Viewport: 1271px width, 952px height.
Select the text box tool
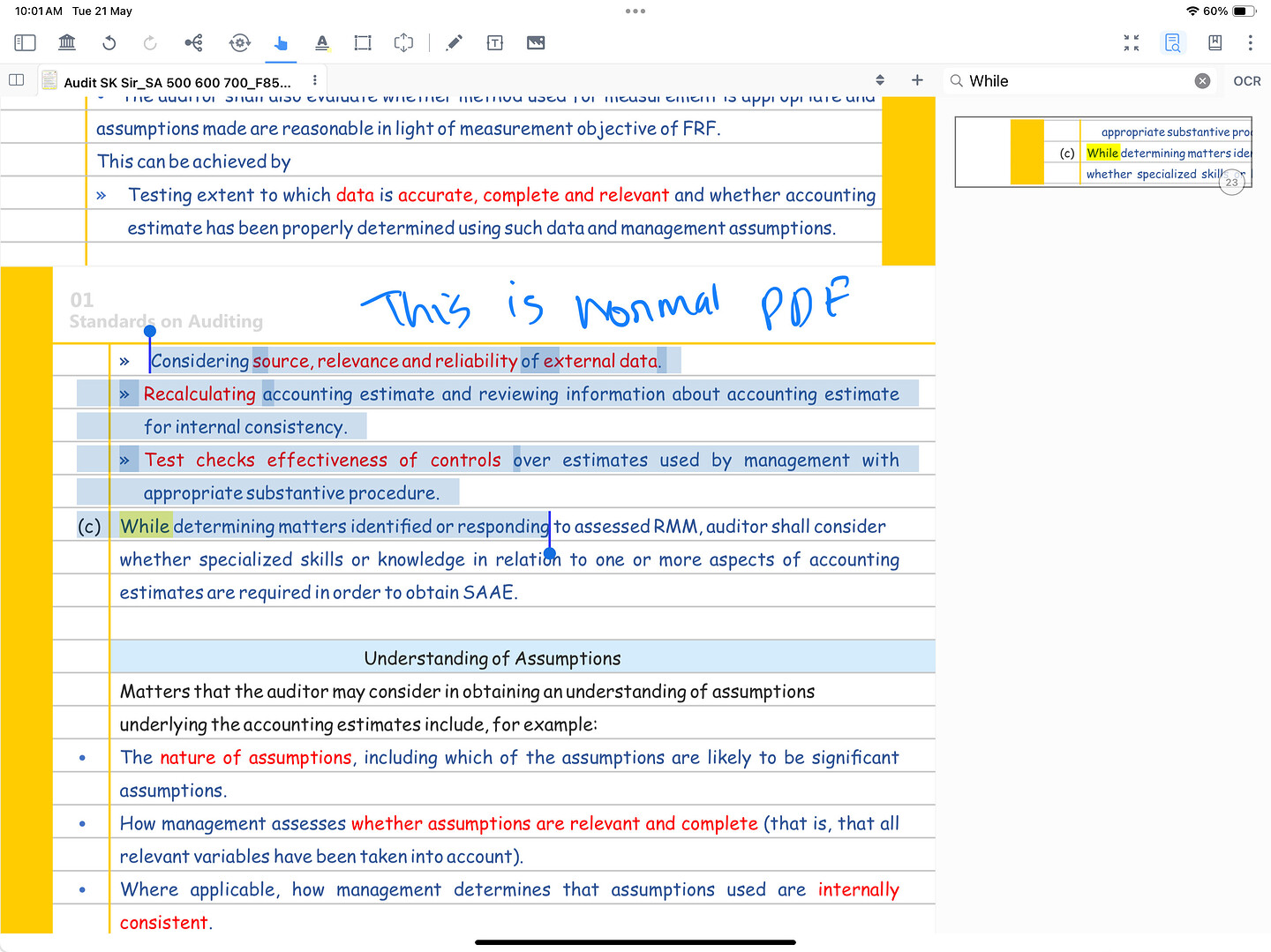pos(495,42)
